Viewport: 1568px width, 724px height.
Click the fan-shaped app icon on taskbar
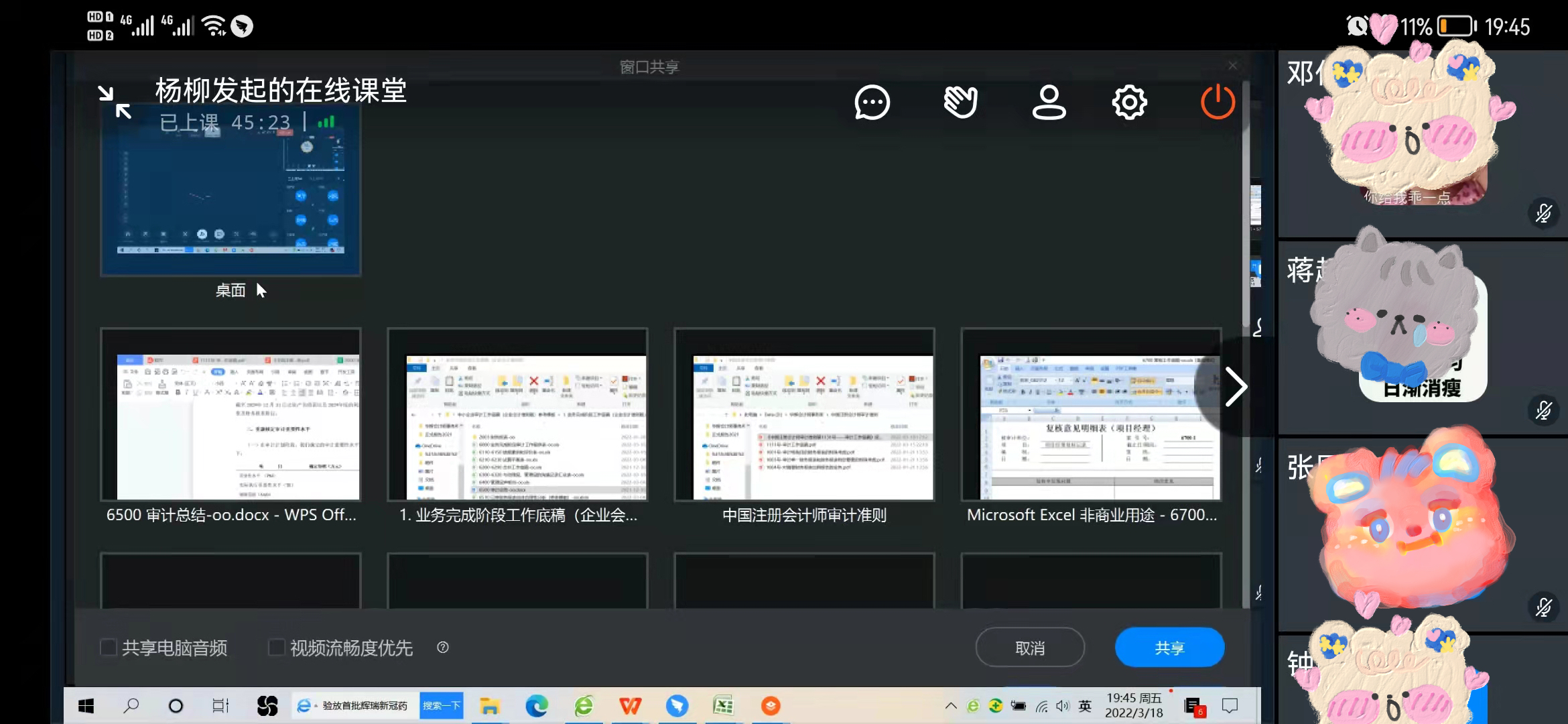267,706
